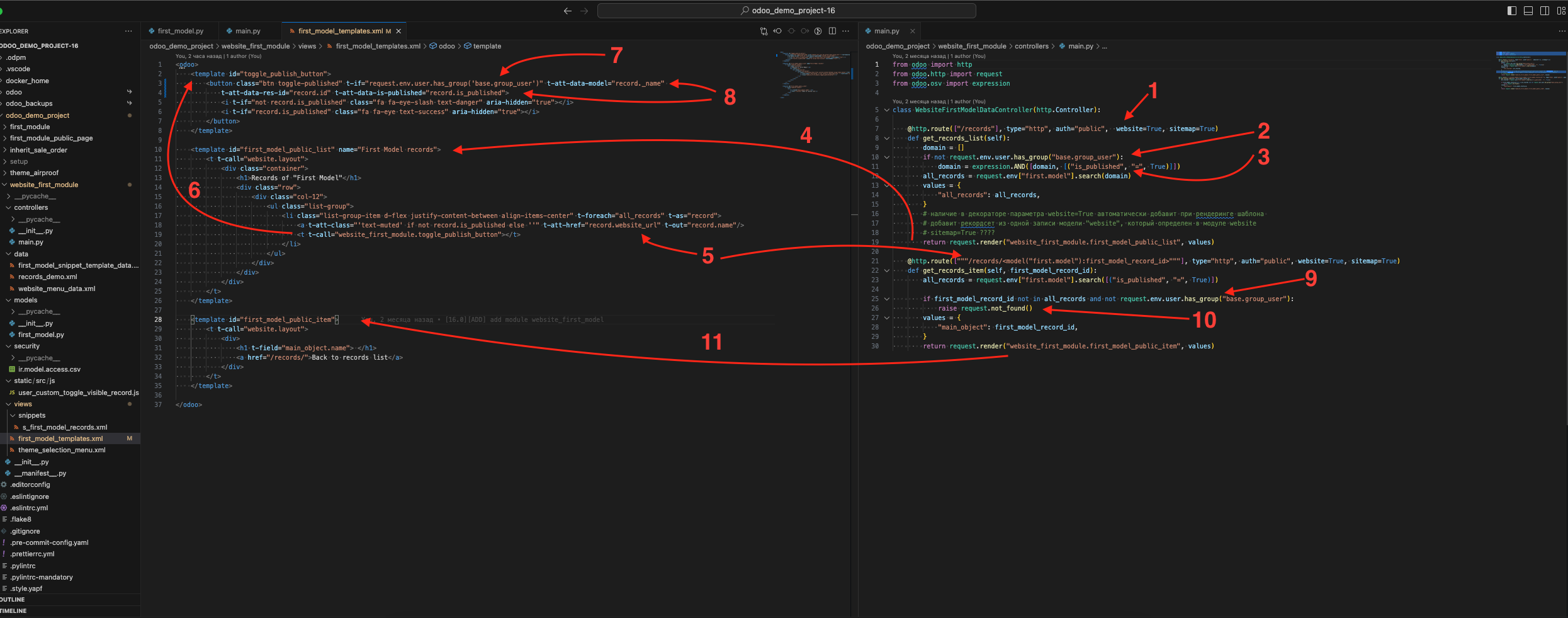The image size is (1568, 618).
Task: Click 'controllers' breadcrumb in right editor
Action: pos(1032,46)
